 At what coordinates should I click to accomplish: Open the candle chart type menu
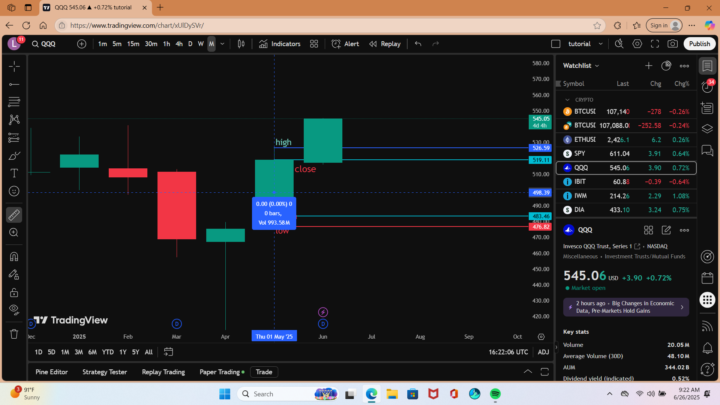pos(241,44)
